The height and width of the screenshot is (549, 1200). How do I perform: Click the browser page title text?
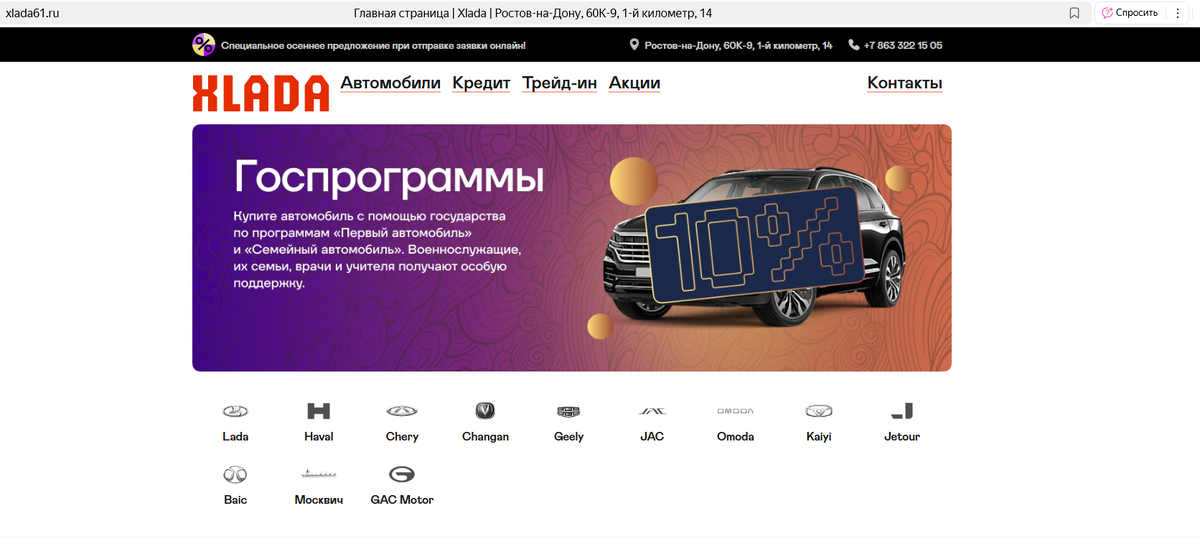(x=533, y=13)
